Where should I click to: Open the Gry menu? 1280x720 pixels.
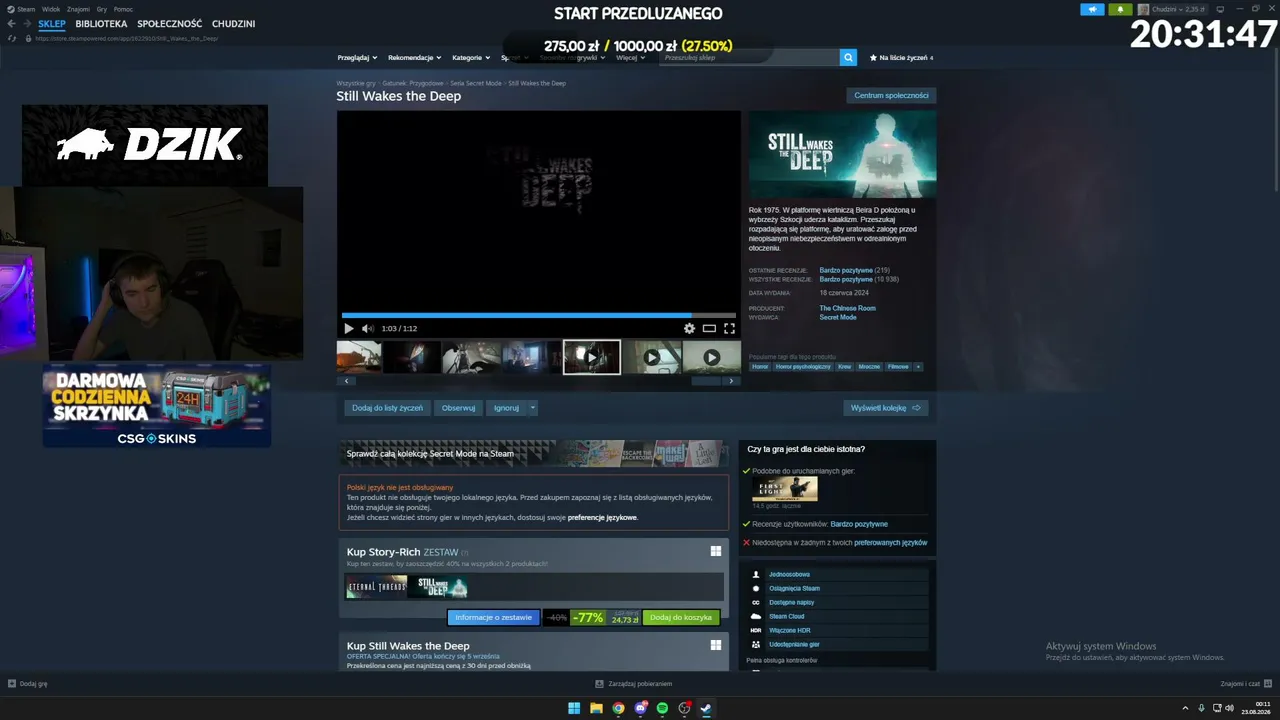coord(102,9)
